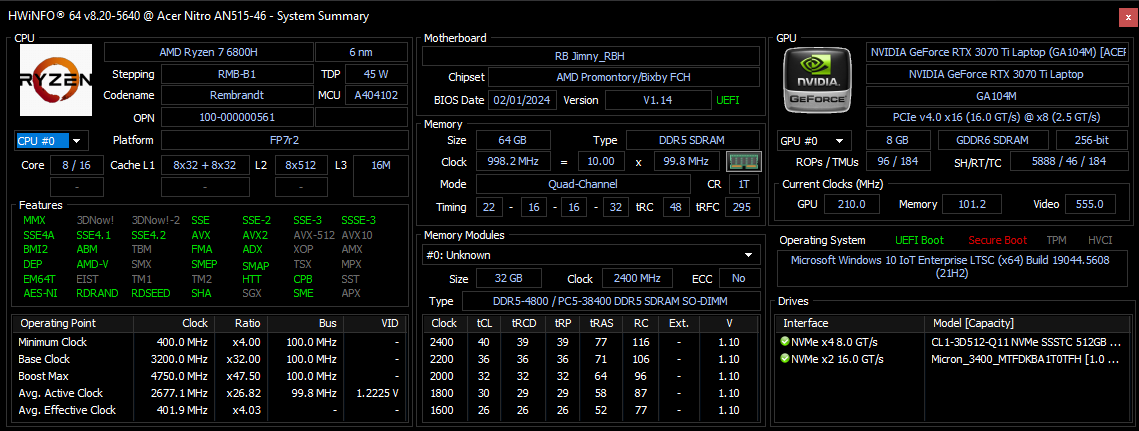The width and height of the screenshot is (1139, 431).
Task: Select the 2400 clock row in timings table
Action: (x=591, y=342)
